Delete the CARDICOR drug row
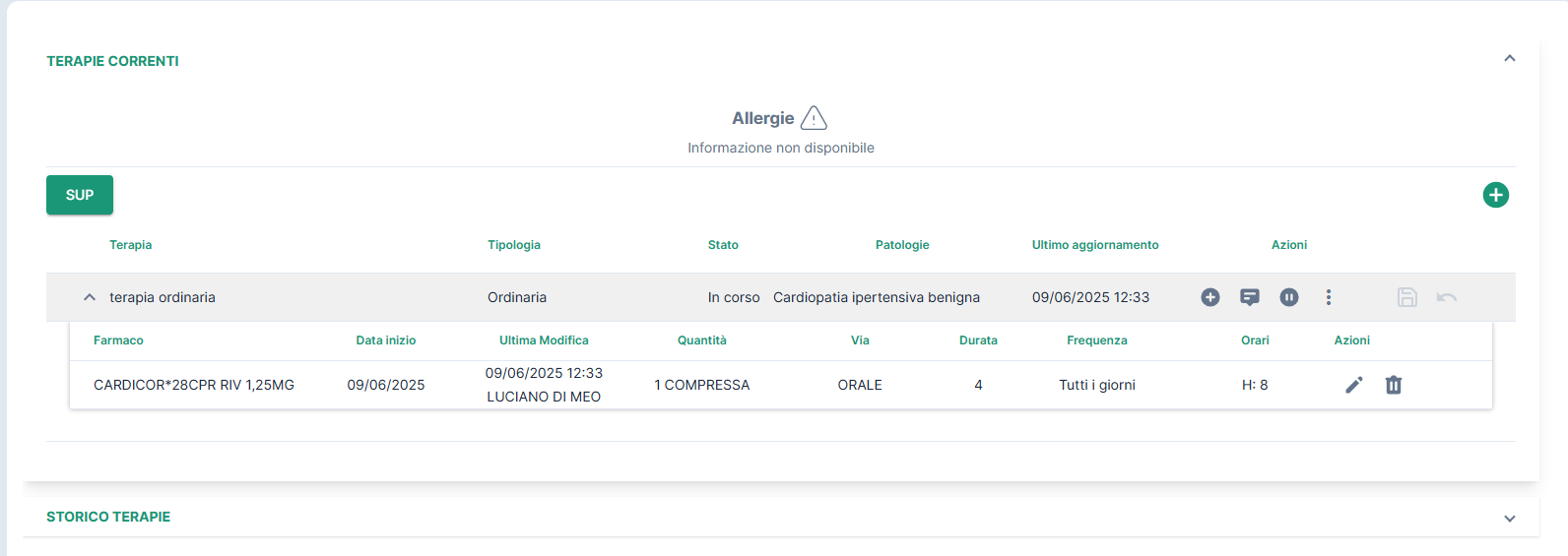Viewport: 1568px width, 556px height. coord(1394,385)
